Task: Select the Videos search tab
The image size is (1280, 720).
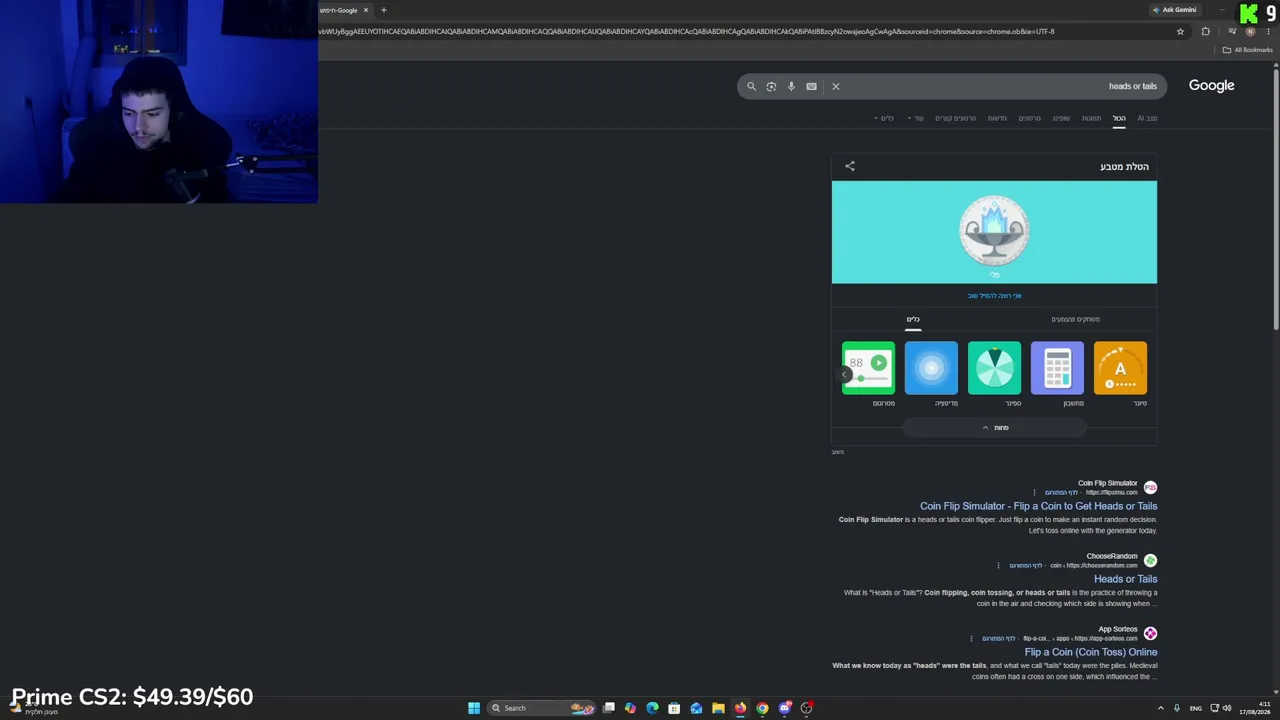Action: [1029, 118]
